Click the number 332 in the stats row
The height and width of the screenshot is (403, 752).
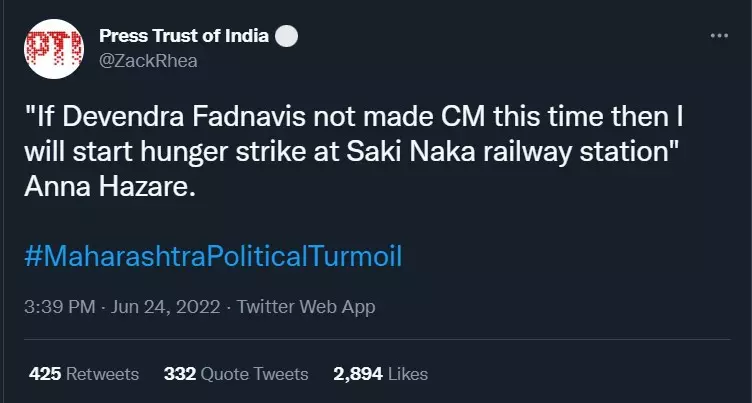point(180,374)
